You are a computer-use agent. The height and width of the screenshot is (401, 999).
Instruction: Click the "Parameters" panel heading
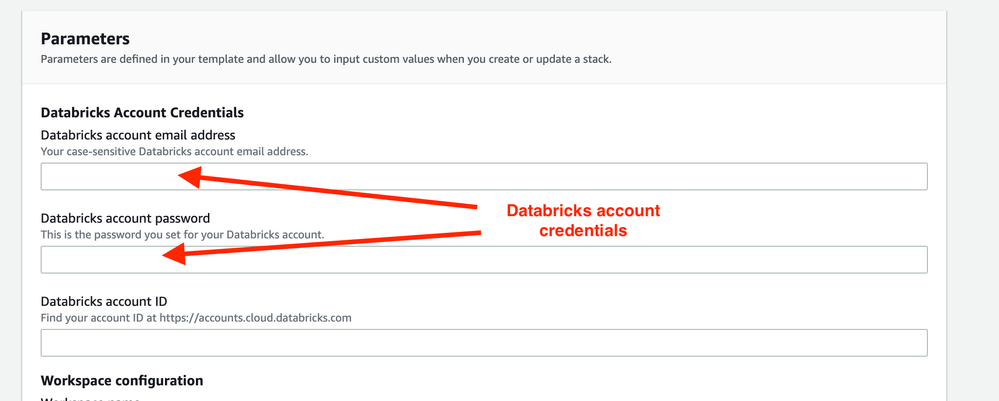(85, 39)
